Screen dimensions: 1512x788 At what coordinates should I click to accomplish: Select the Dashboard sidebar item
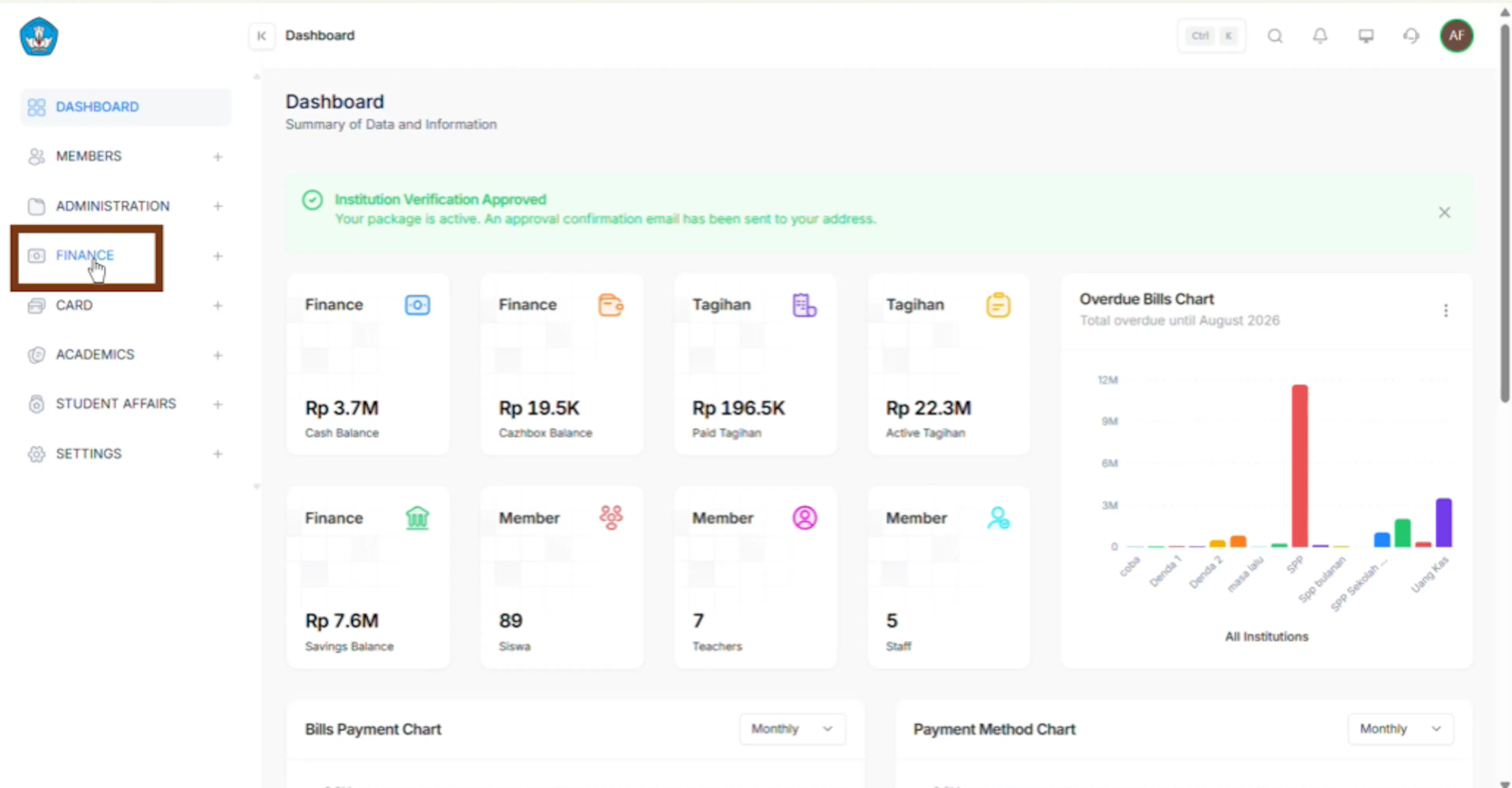point(126,107)
